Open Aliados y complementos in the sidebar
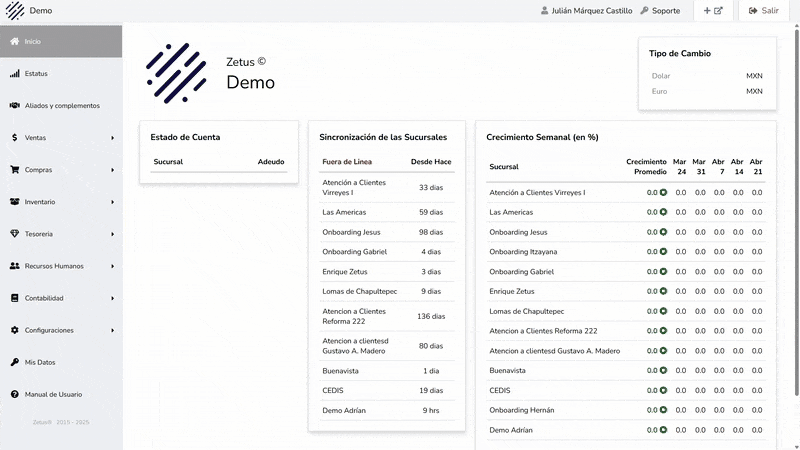This screenshot has height=450, width=800. [x=61, y=106]
